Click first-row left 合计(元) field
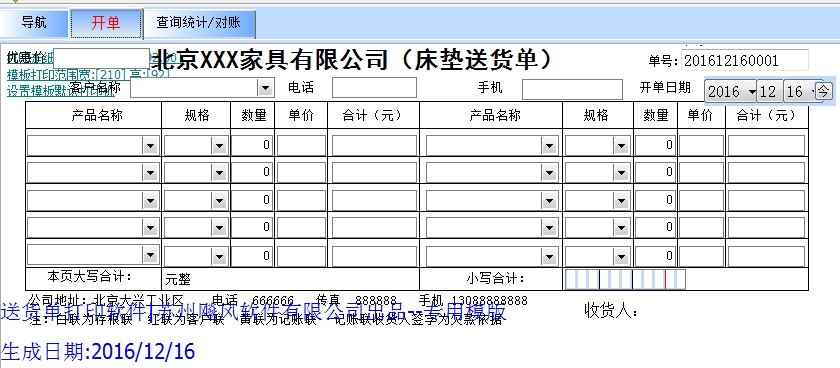 coord(374,145)
